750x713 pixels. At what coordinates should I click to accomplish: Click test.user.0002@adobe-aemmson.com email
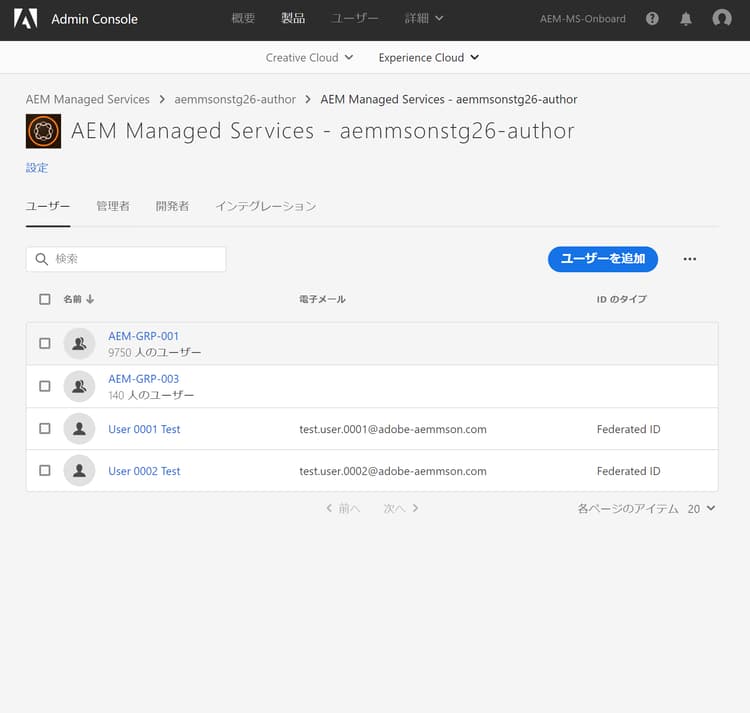pyautogui.click(x=393, y=471)
